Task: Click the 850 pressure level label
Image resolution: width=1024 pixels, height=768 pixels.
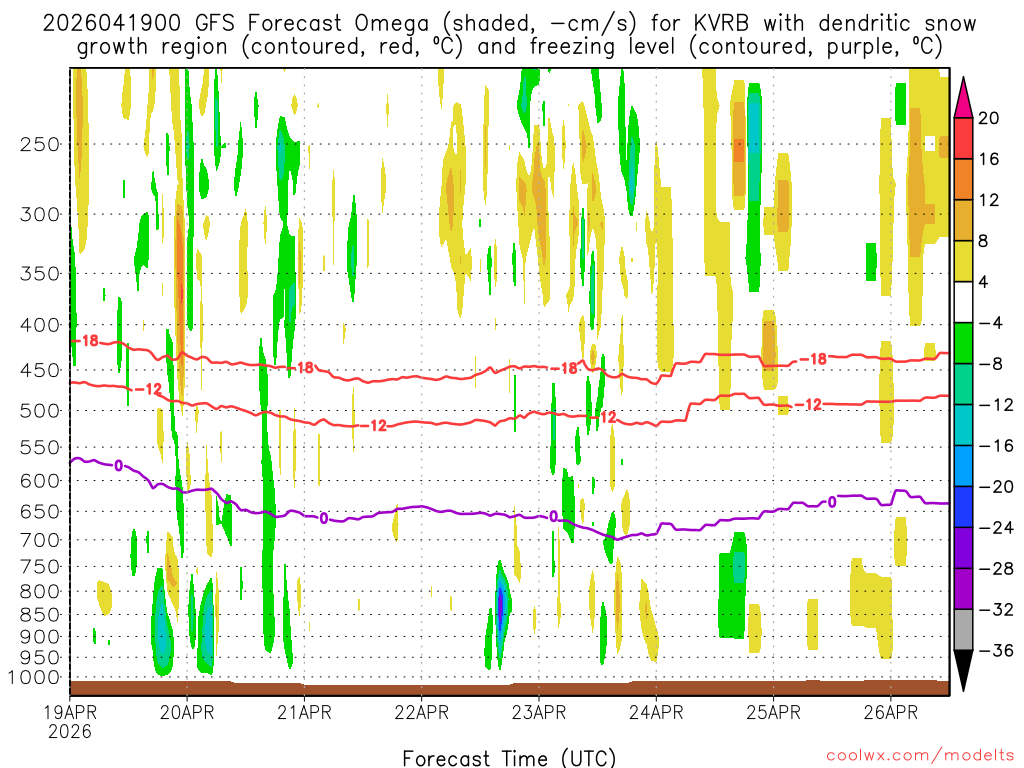Action: point(40,615)
